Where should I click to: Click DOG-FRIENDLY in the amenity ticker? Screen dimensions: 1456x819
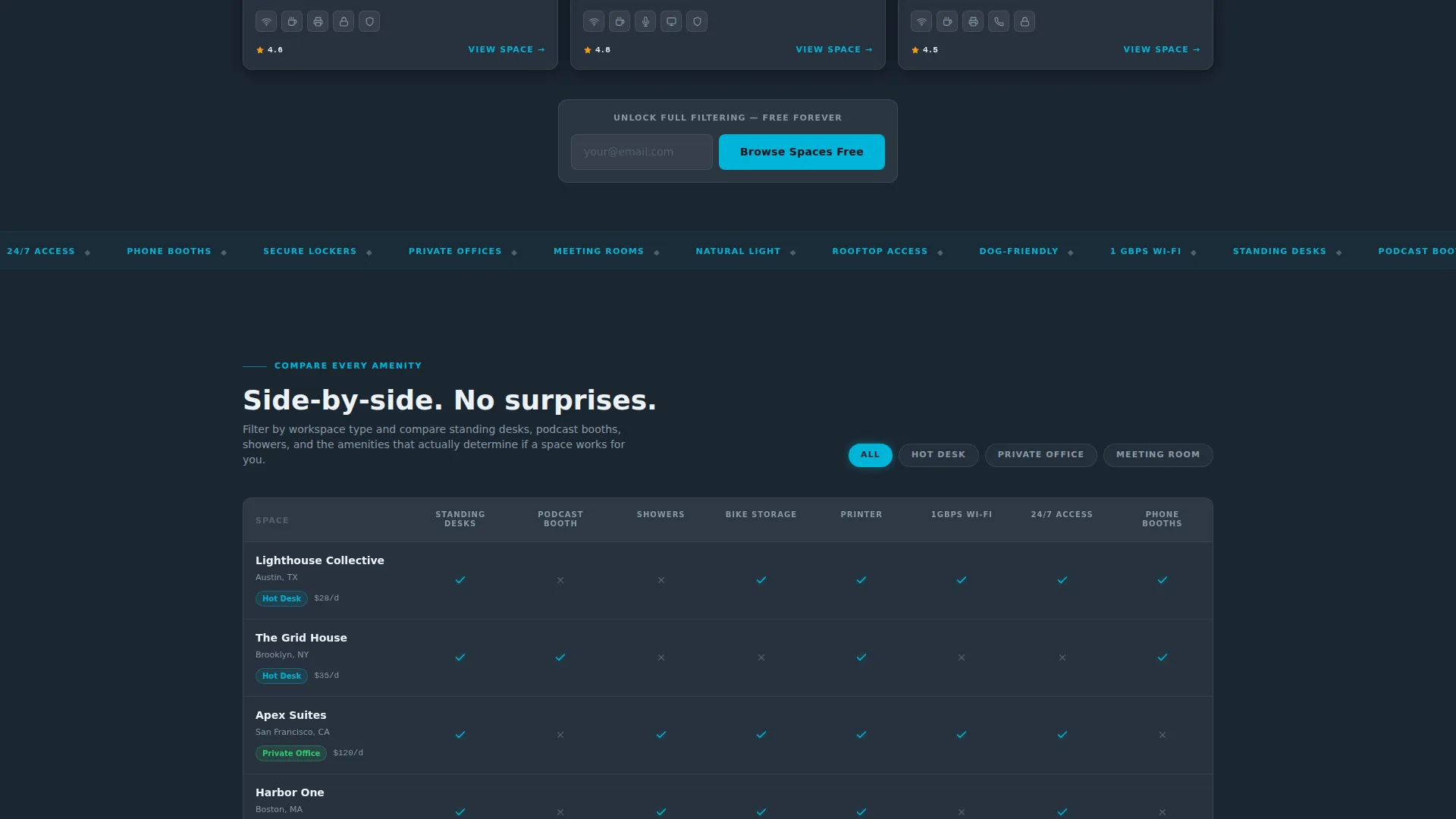(1018, 251)
